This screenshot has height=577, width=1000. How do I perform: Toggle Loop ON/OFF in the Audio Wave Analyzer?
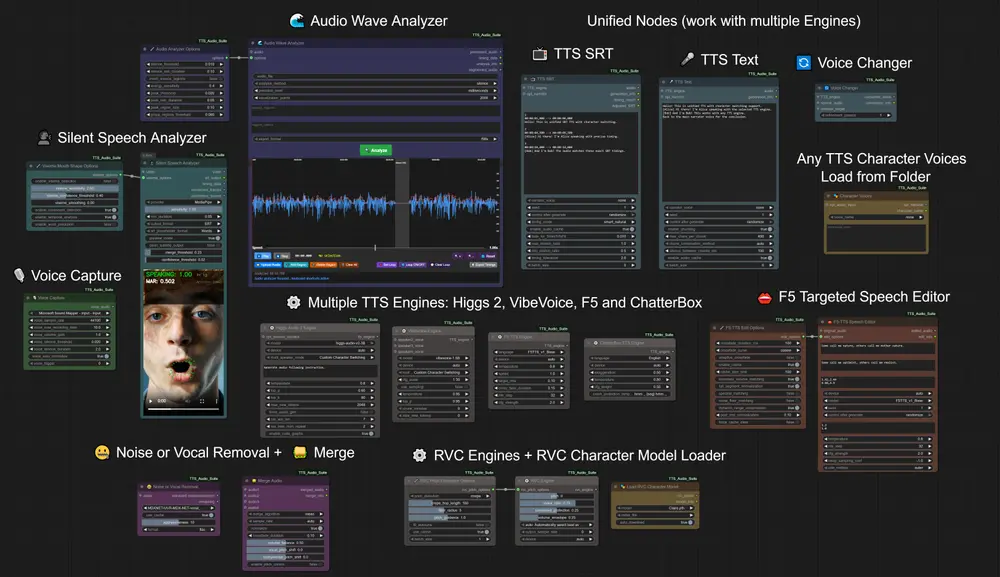pos(412,265)
